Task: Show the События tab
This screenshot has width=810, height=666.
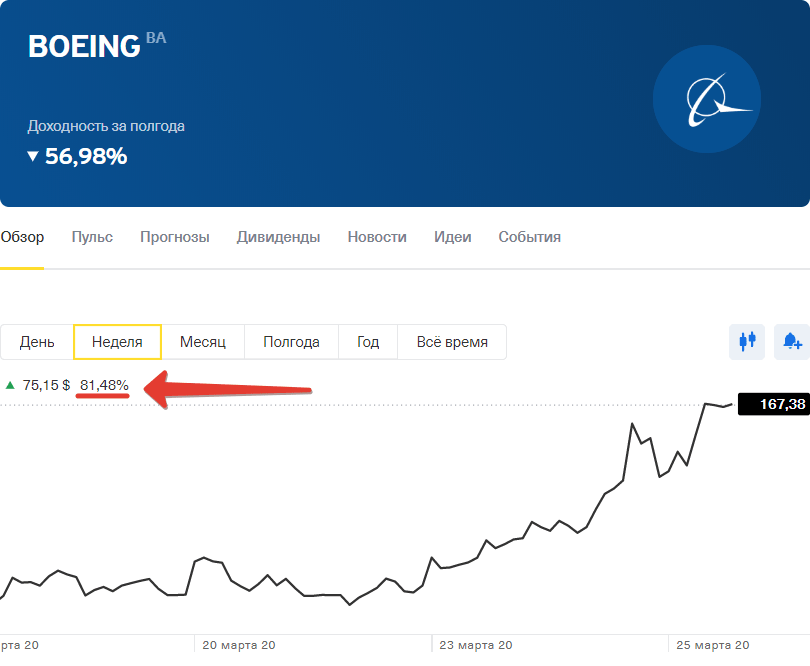Action: [529, 237]
